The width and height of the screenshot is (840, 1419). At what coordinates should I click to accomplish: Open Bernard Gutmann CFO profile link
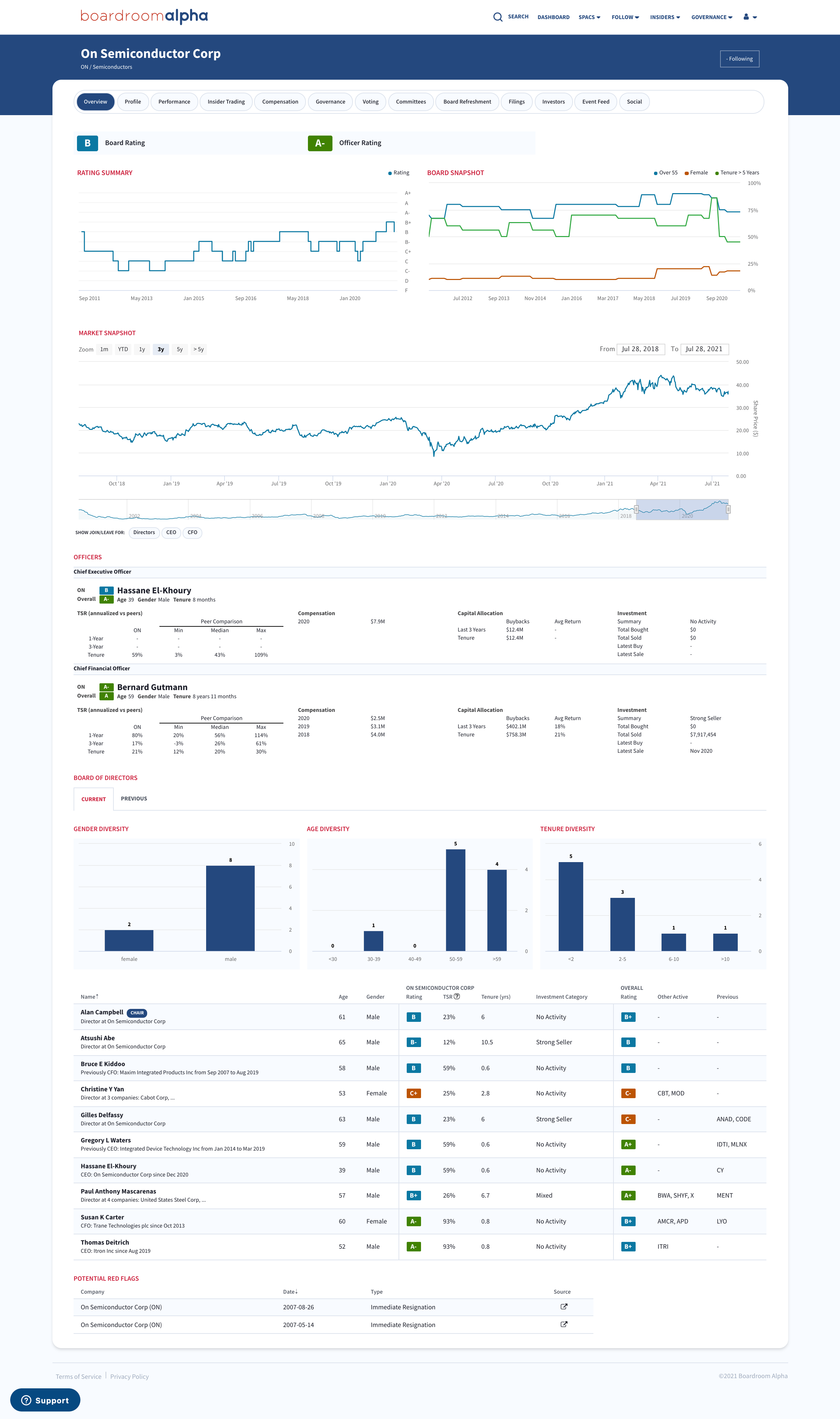point(152,687)
